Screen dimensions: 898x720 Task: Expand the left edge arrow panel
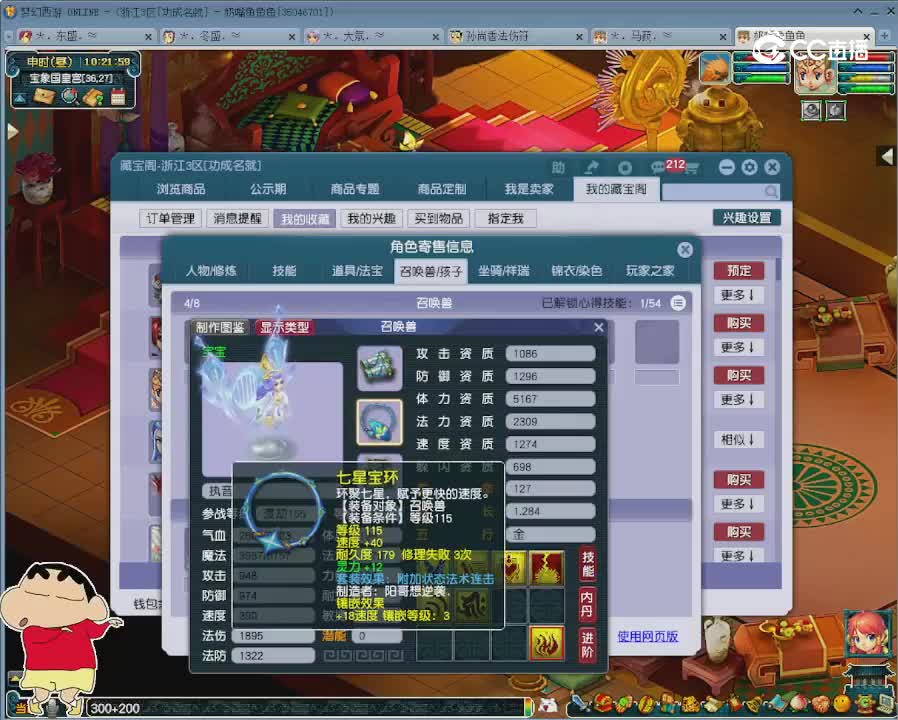point(13,131)
